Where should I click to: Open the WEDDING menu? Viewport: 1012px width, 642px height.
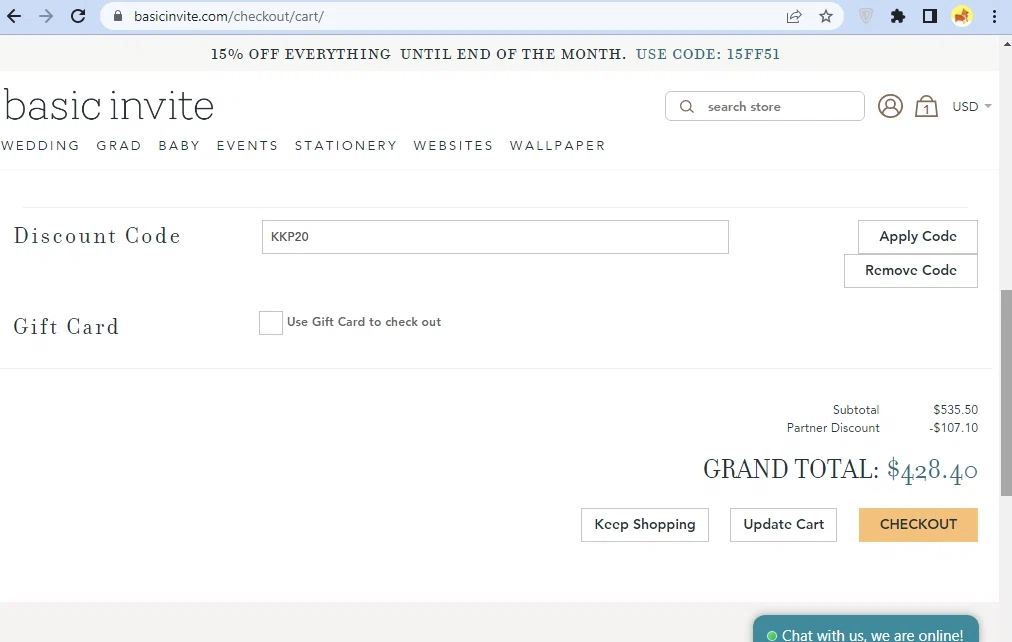pos(40,146)
